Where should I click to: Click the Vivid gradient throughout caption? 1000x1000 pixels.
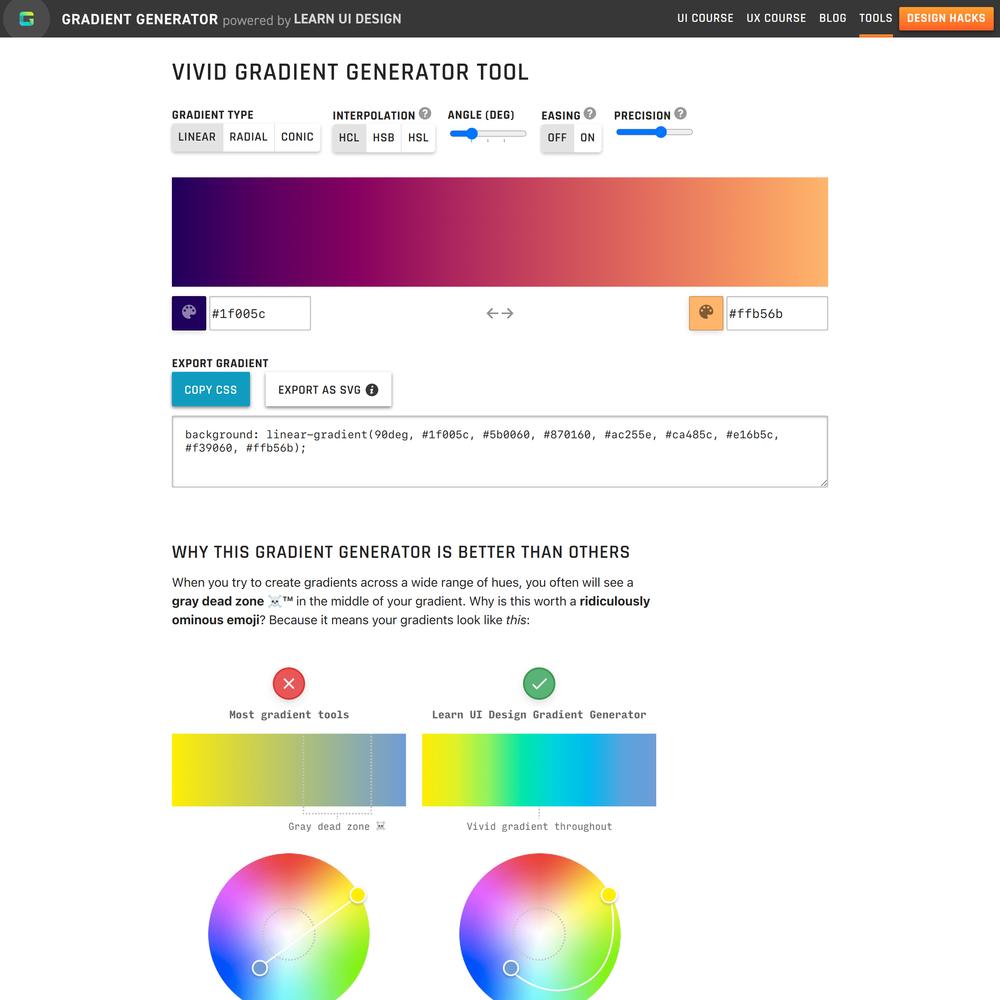click(x=539, y=827)
